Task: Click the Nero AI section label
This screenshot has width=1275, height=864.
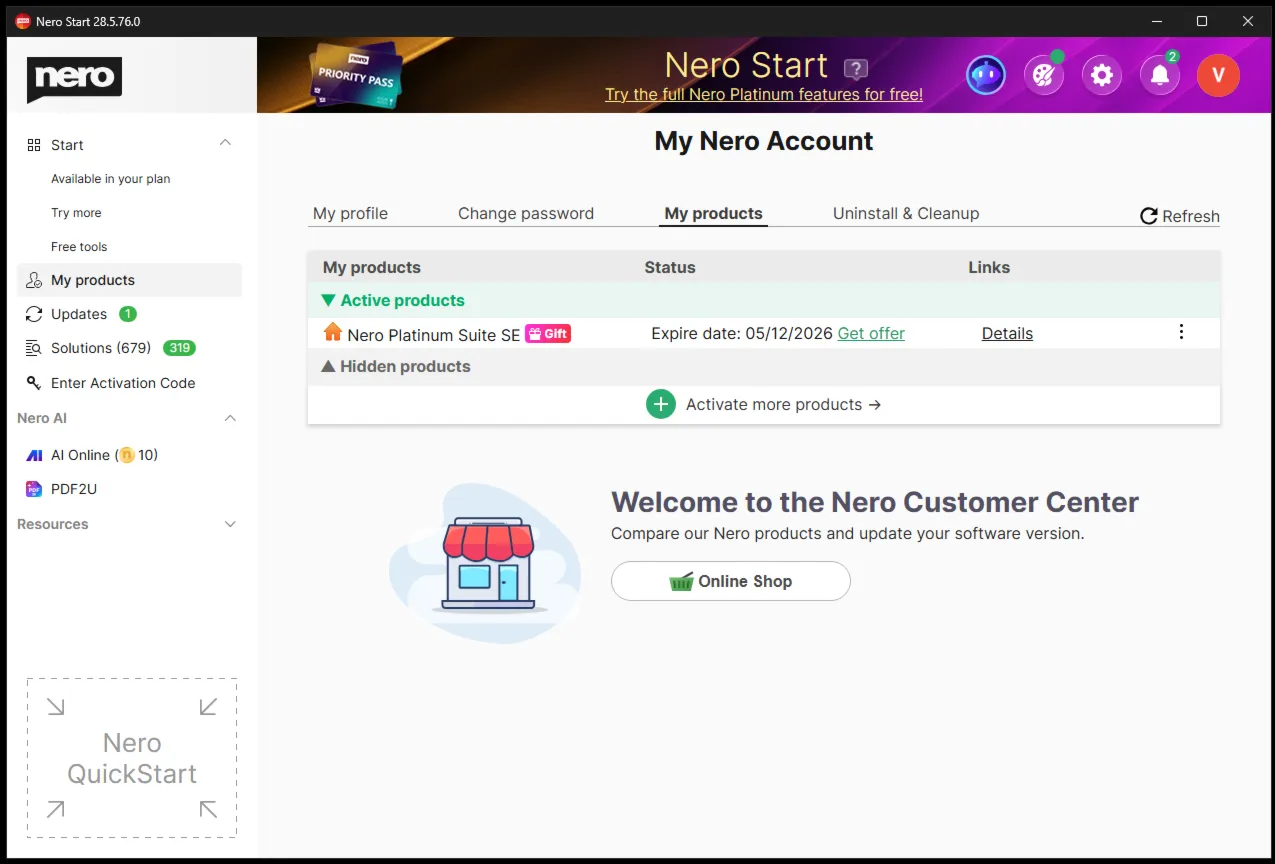Action: [42, 418]
